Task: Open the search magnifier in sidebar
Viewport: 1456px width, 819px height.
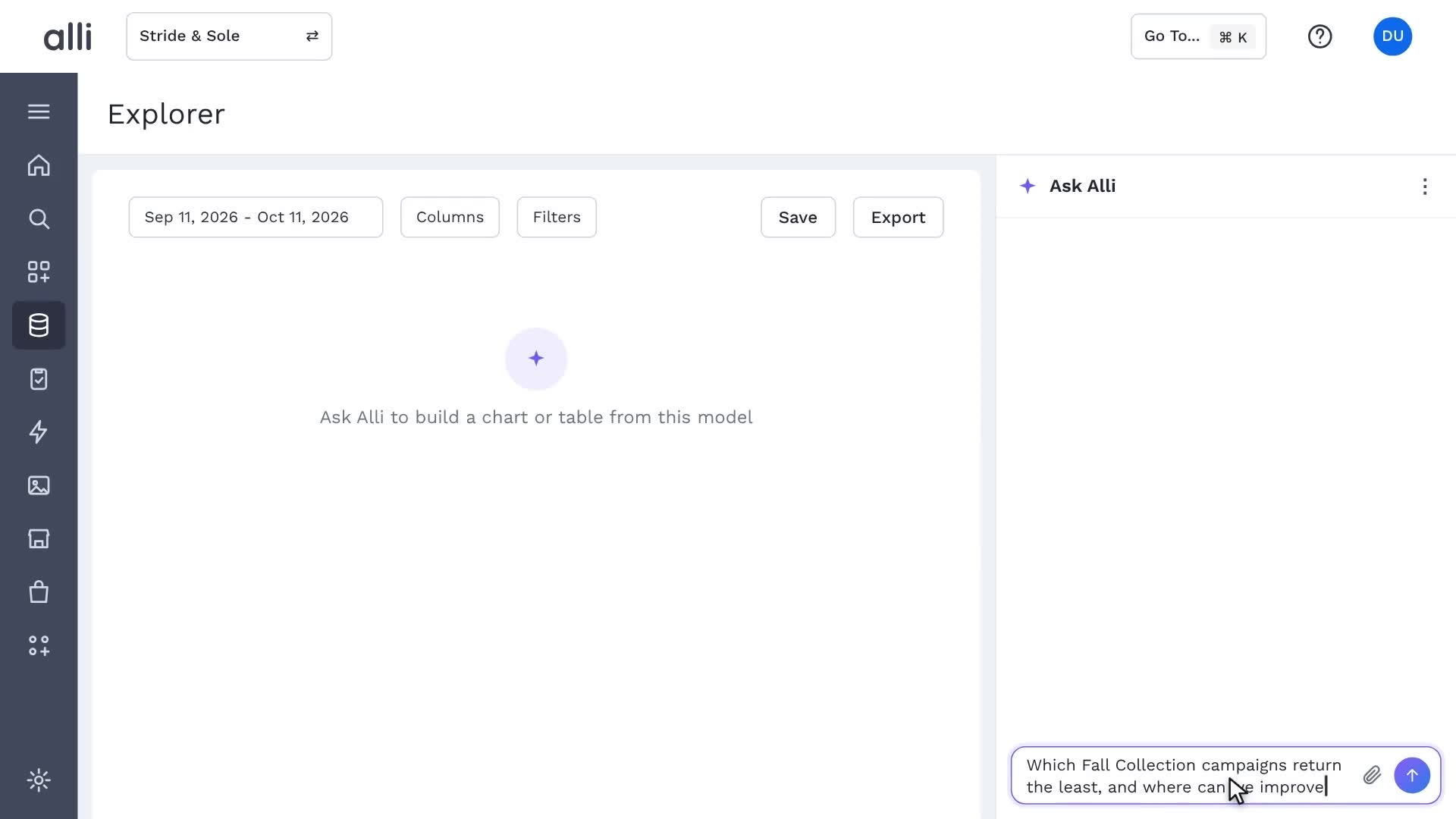Action: [39, 219]
